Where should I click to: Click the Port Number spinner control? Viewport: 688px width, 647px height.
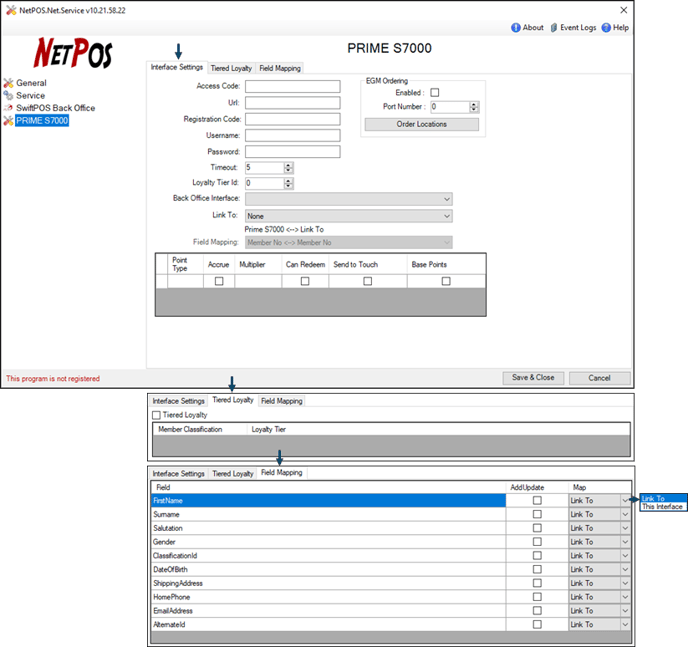pos(474,107)
